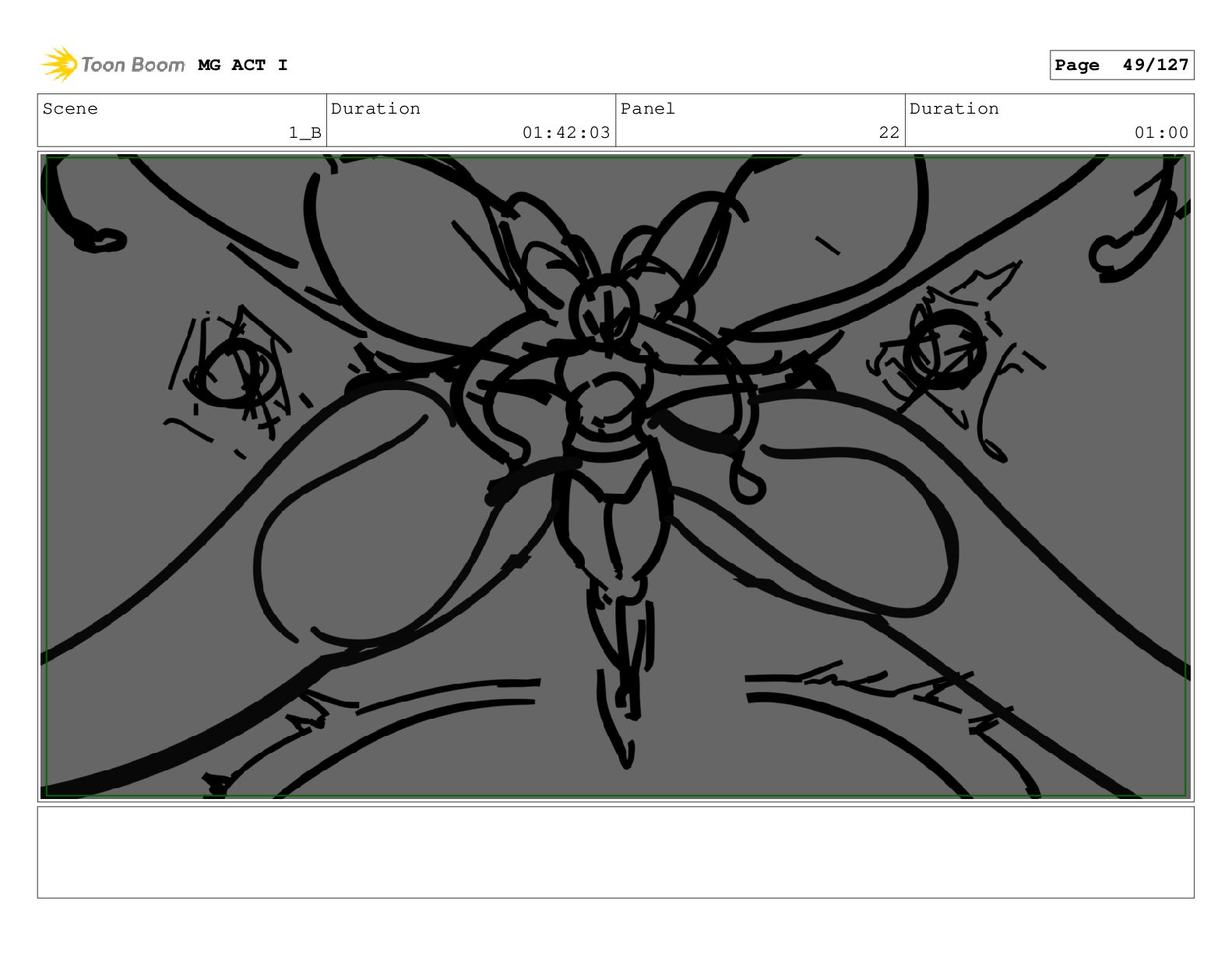This screenshot has width=1232, height=954.
Task: Select the scene duration value '01:42:03'
Action: pyautogui.click(x=566, y=133)
